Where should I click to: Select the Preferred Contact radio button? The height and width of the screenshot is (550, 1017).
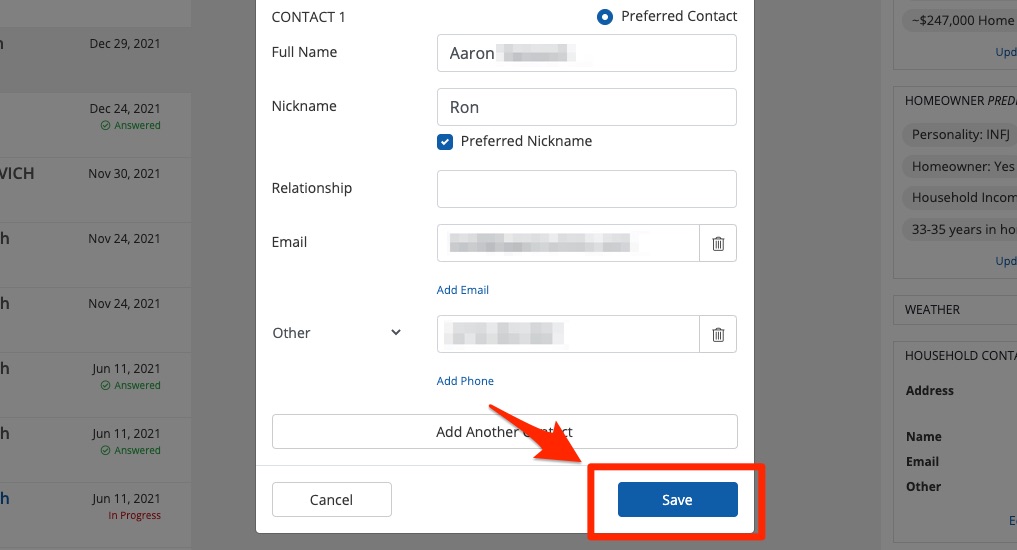point(604,17)
